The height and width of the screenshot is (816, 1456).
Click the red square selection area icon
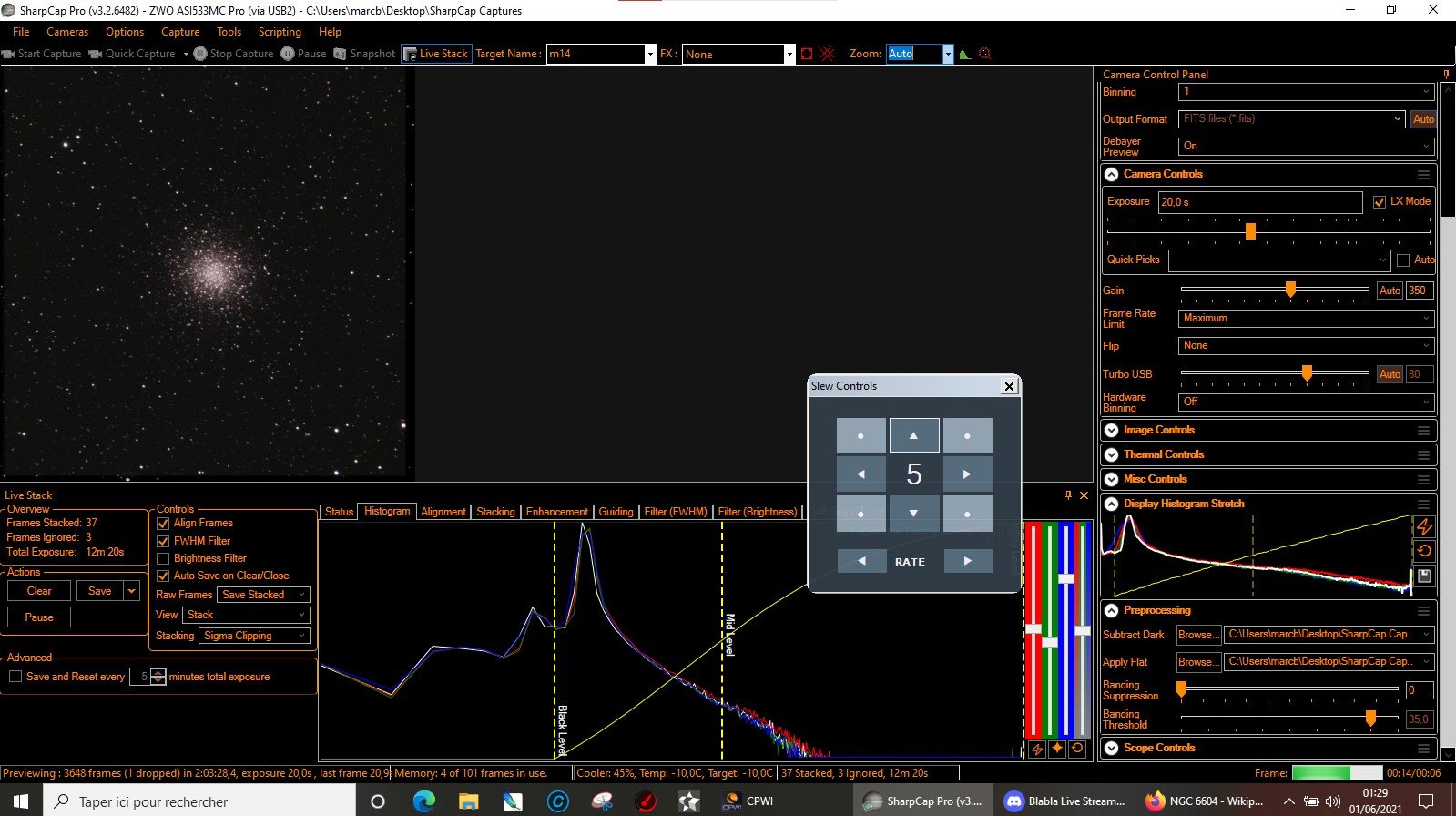[x=806, y=54]
